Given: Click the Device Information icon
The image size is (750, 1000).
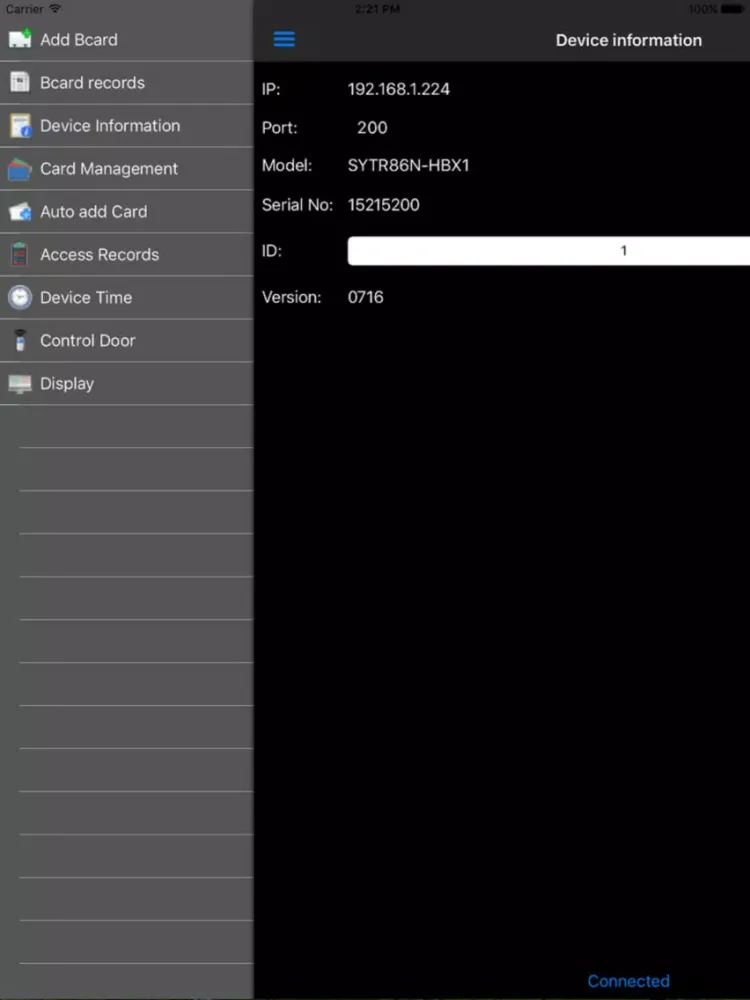Looking at the screenshot, I should pos(20,126).
